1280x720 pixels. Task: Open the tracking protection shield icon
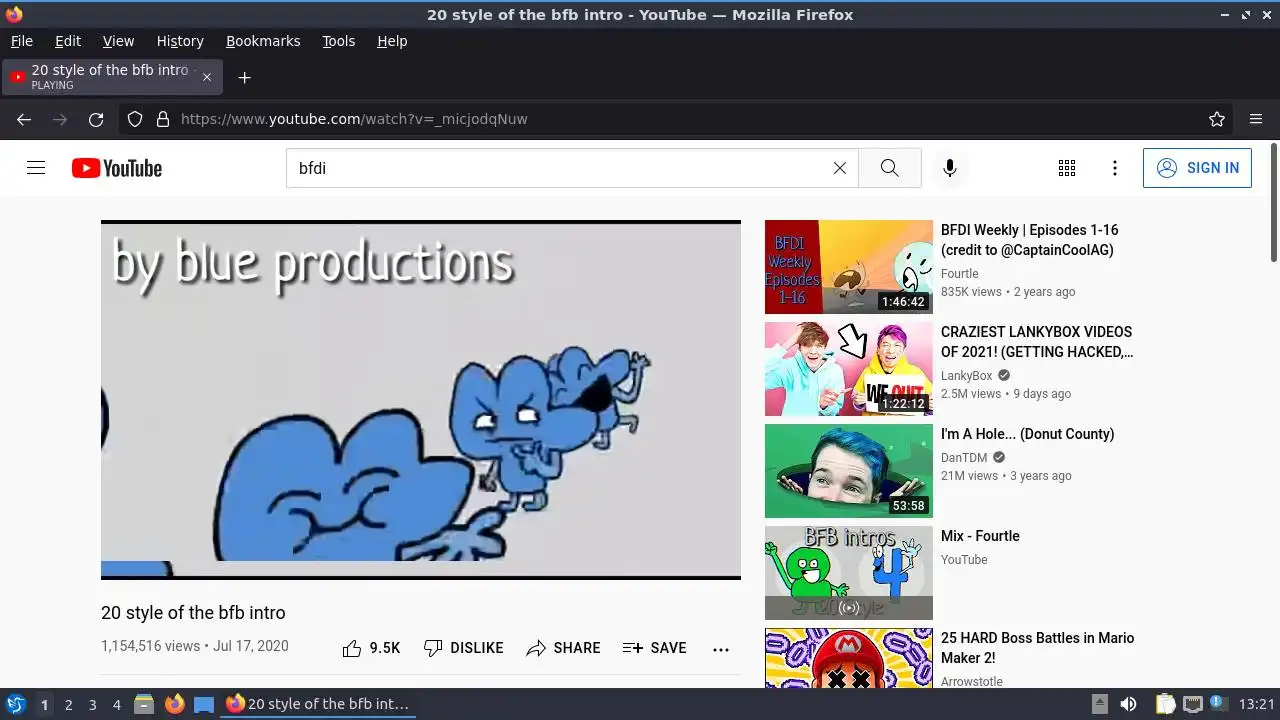135,119
